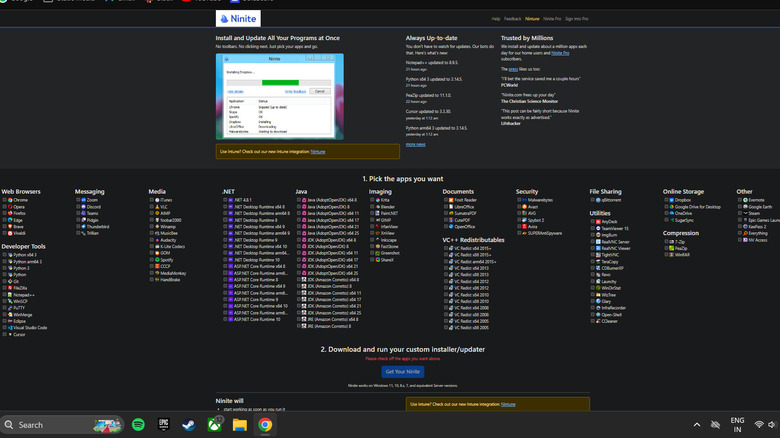Screen dimensions: 780x438
Task: Check the Brave browser checkbox
Action: pyautogui.click(x=4, y=226)
